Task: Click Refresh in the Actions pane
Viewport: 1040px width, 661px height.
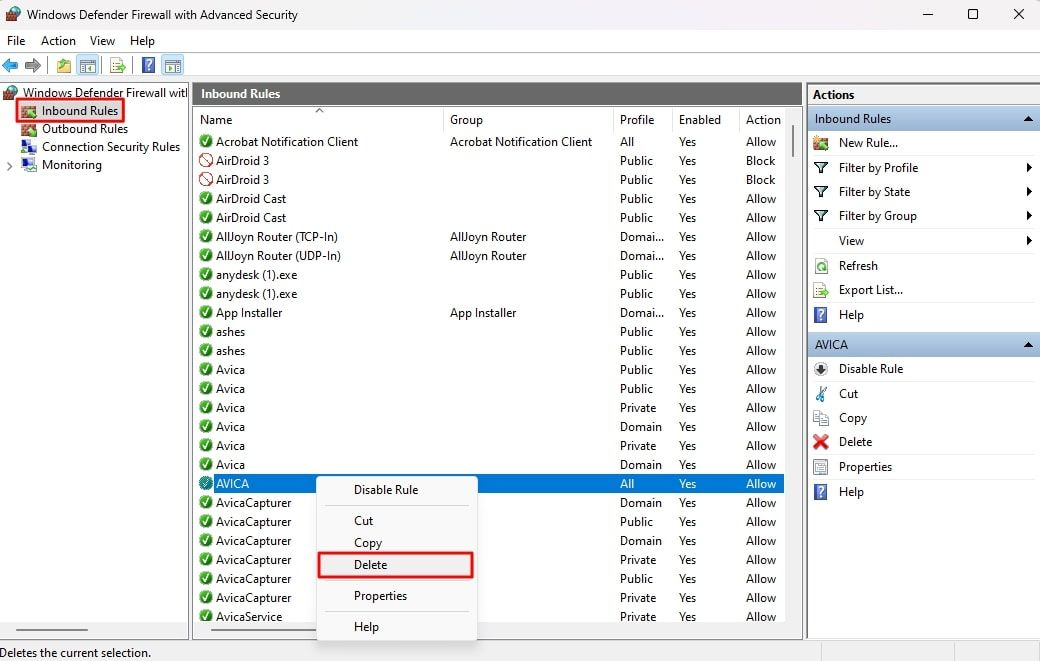Action: coord(858,266)
